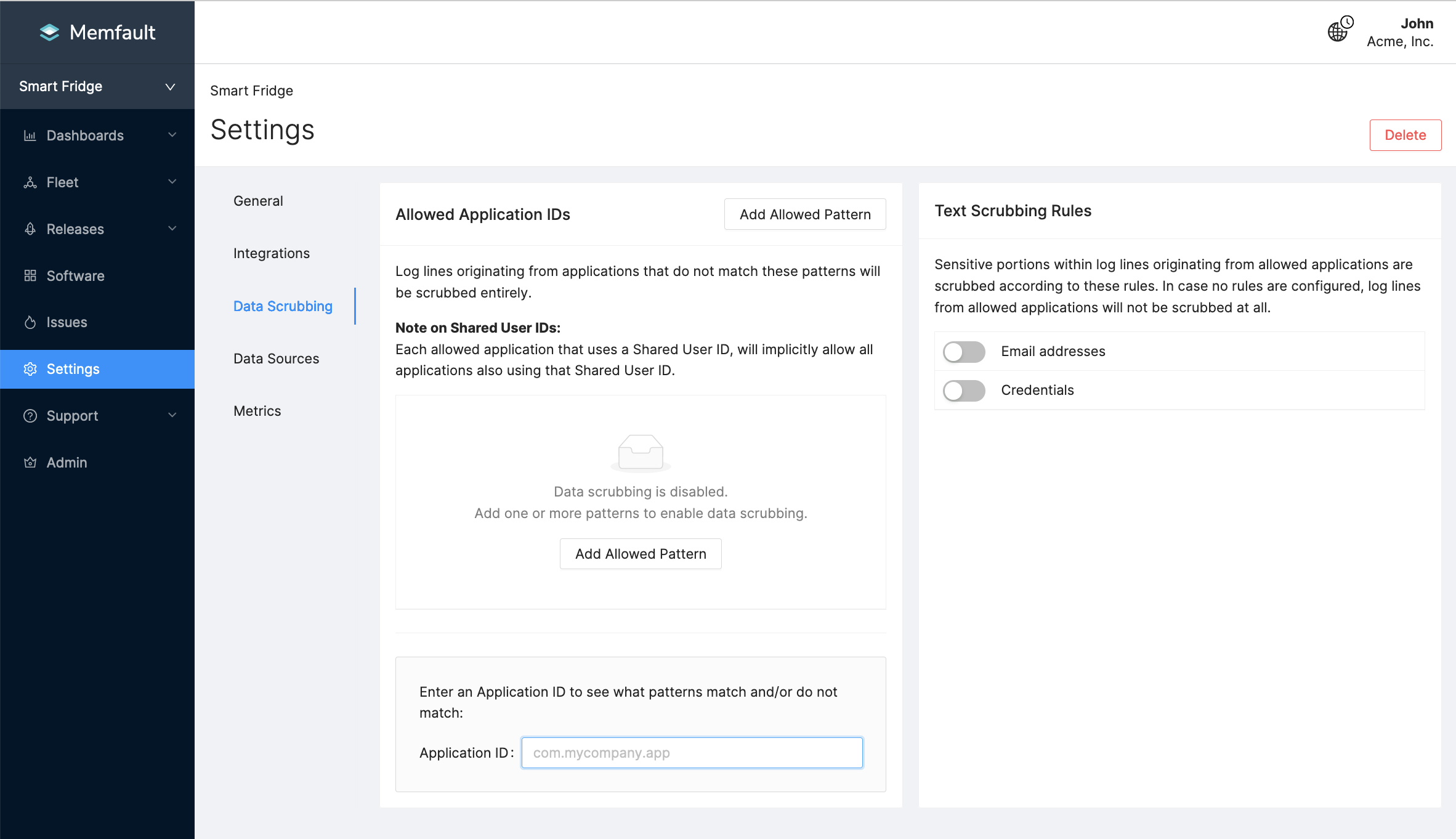
Task: Click the Releases rocket icon
Action: coord(30,229)
